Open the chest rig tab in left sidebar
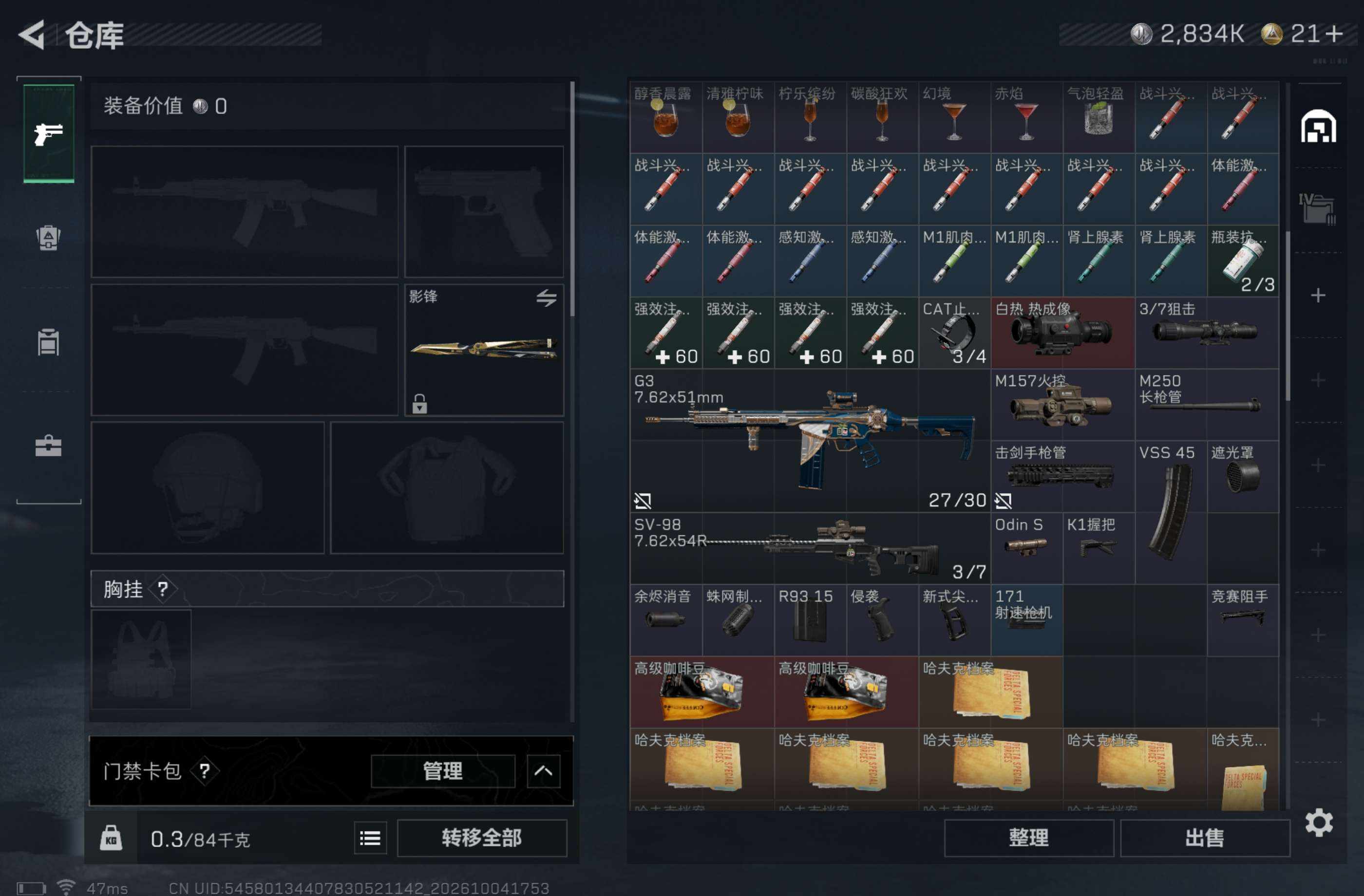The width and height of the screenshot is (1364, 896). (x=49, y=342)
